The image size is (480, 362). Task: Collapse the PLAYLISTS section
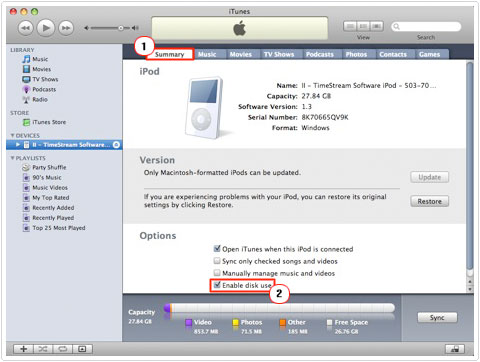(x=12, y=158)
